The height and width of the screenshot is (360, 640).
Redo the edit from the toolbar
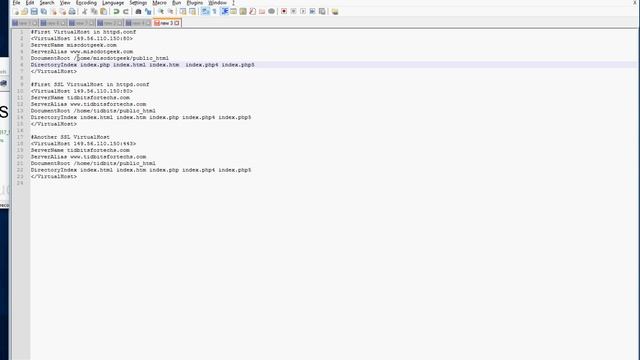(126, 11)
